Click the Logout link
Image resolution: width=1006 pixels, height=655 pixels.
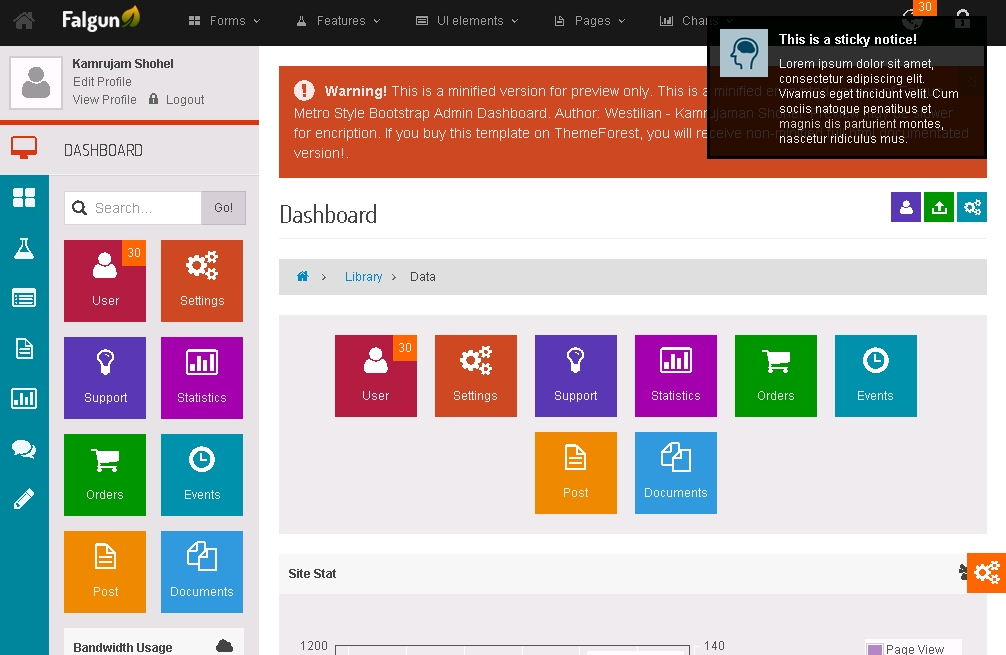pos(185,100)
